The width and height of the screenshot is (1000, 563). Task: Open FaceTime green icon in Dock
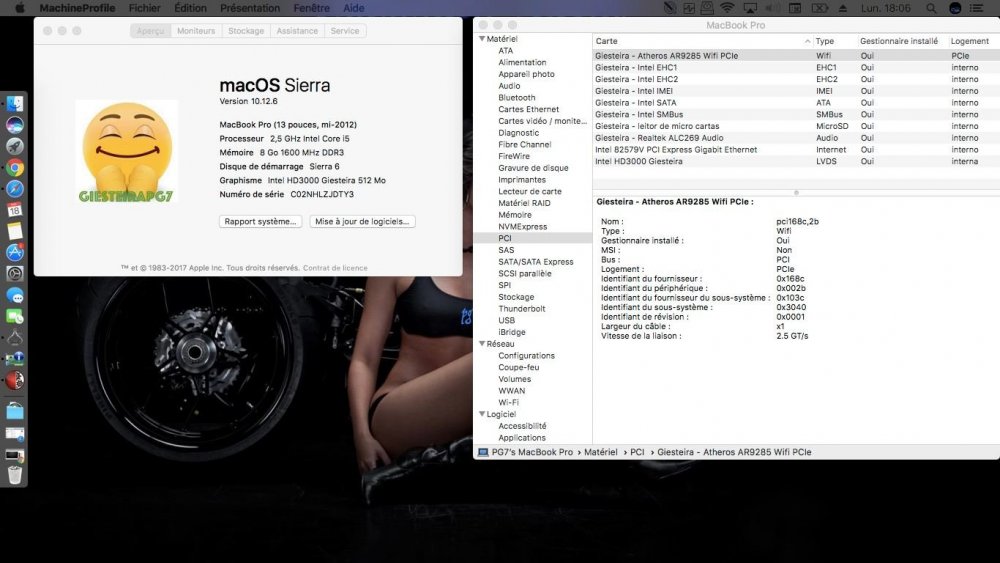pyautogui.click(x=15, y=316)
